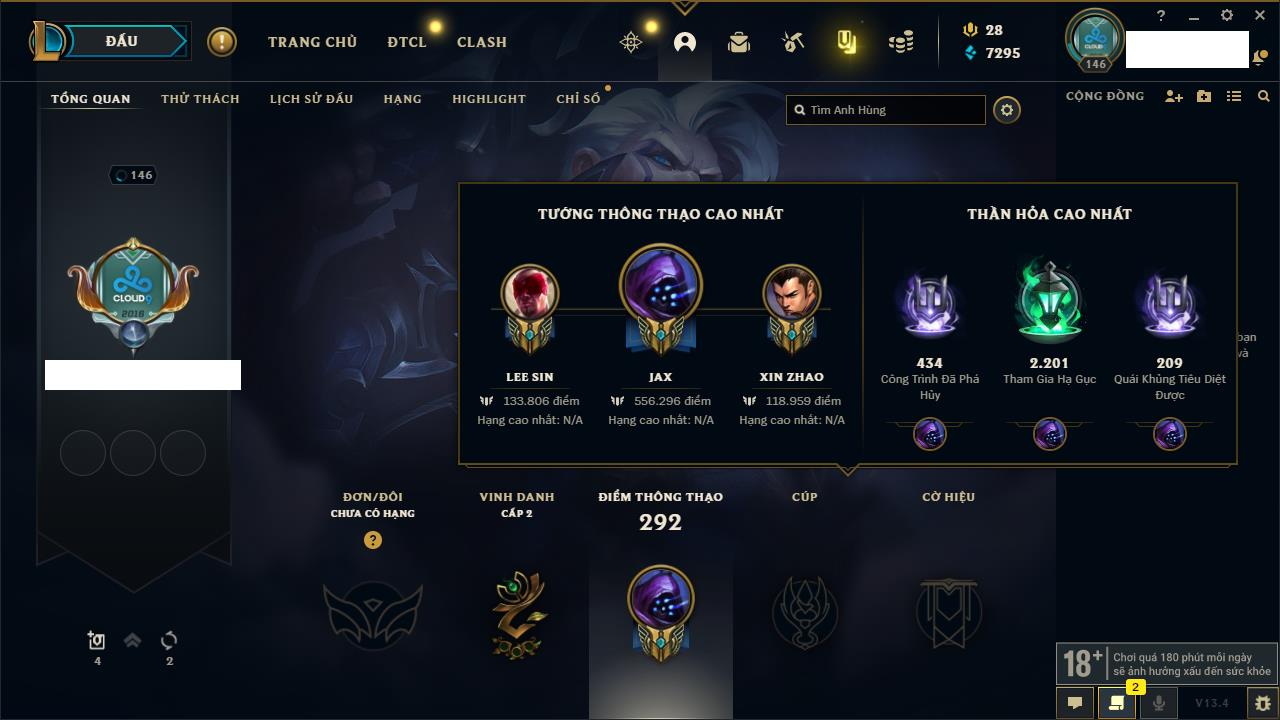Image resolution: width=1280 pixels, height=720 pixels.
Task: Open the missions exclamation icon
Action: pyautogui.click(x=222, y=42)
